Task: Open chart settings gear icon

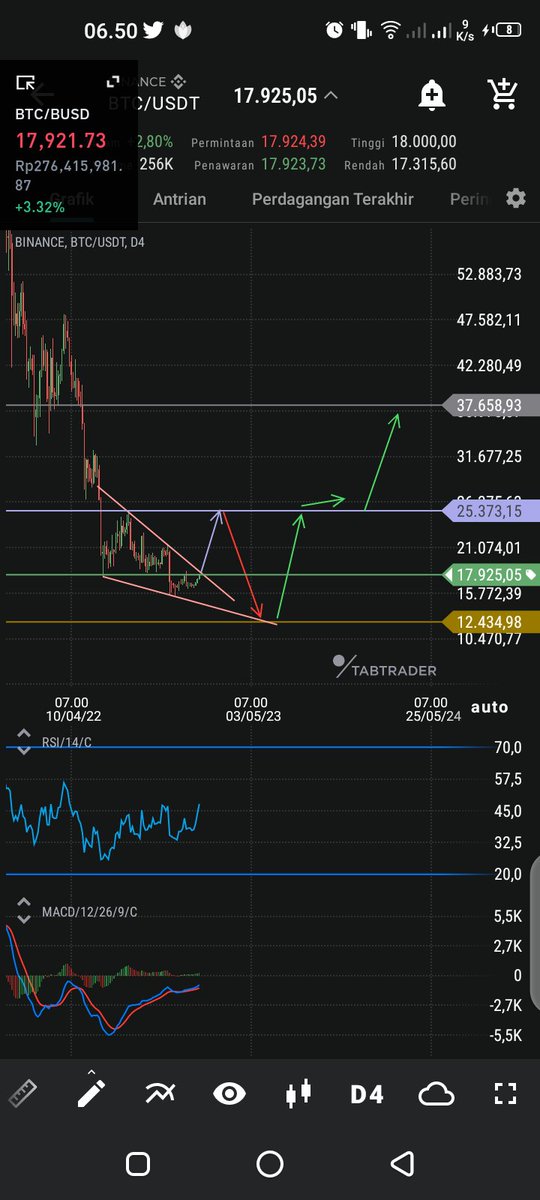Action: [x=516, y=198]
